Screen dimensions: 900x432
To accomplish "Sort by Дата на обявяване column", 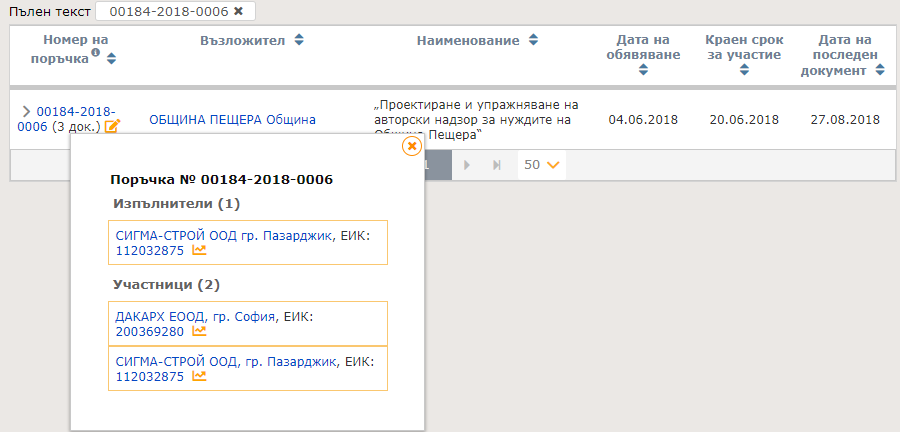I will coord(643,70).
